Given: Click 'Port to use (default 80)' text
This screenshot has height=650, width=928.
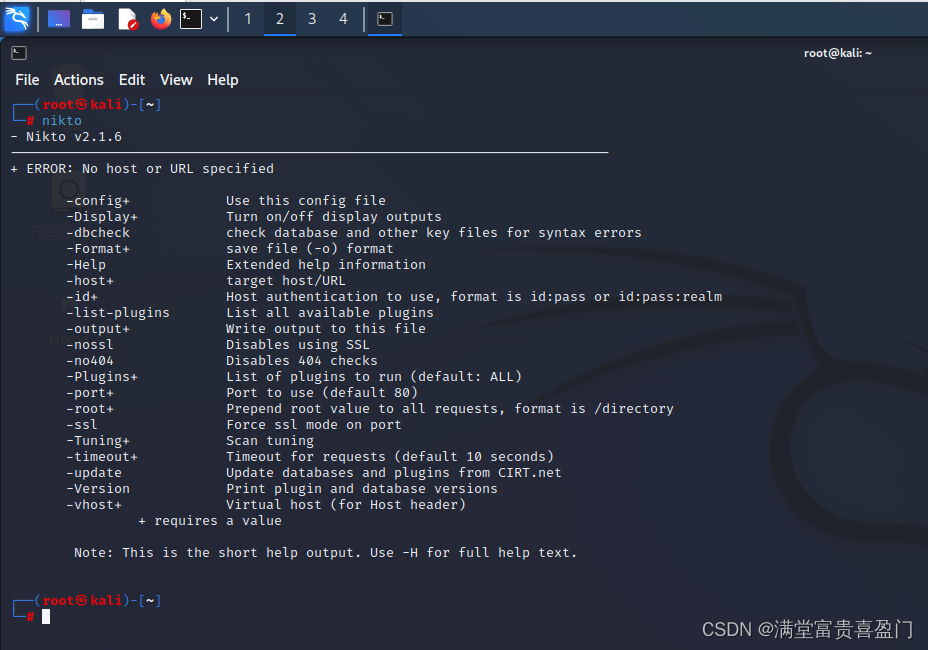Looking at the screenshot, I should click(322, 392).
